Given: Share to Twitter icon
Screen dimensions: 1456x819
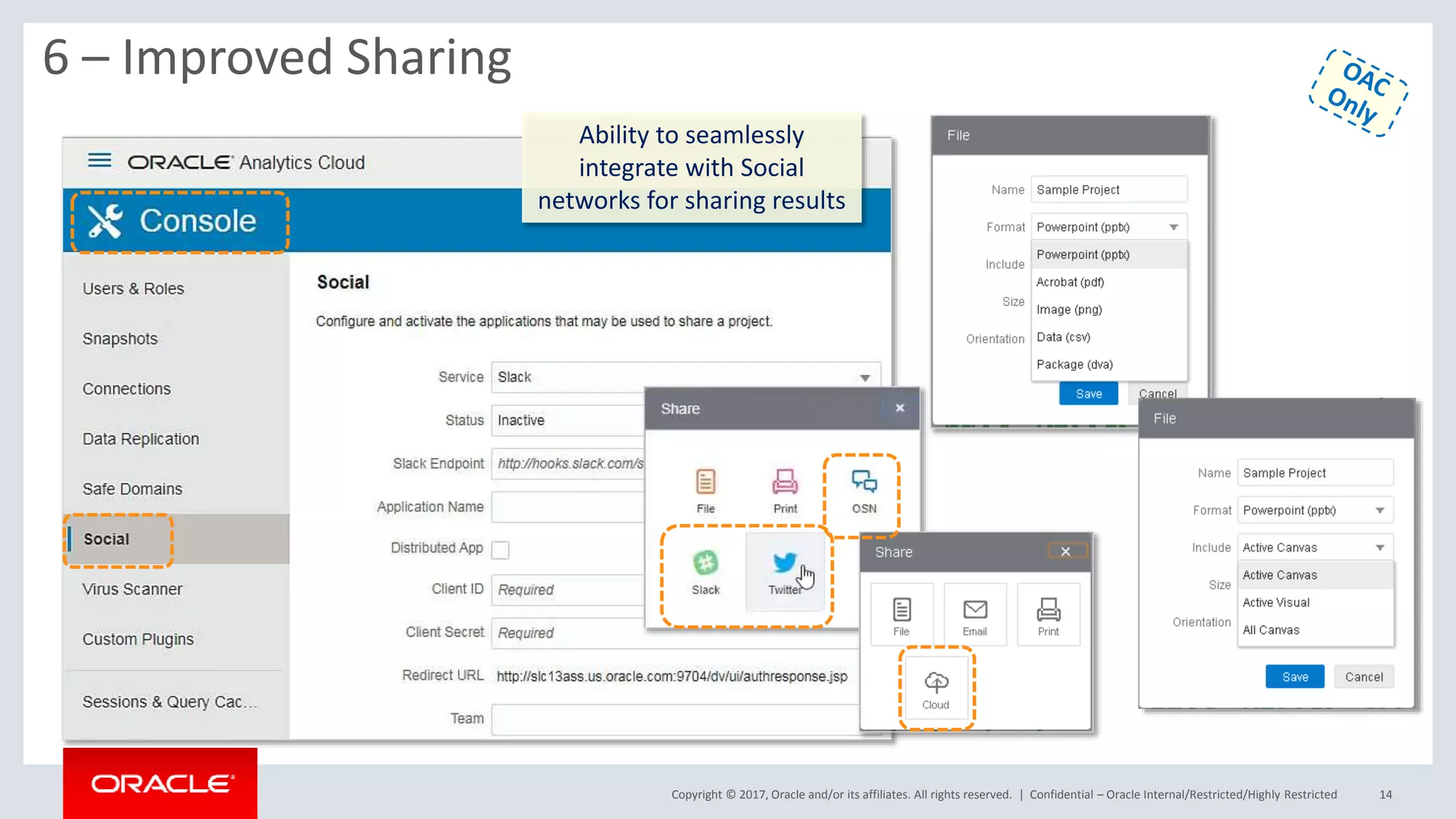Looking at the screenshot, I should (x=785, y=572).
